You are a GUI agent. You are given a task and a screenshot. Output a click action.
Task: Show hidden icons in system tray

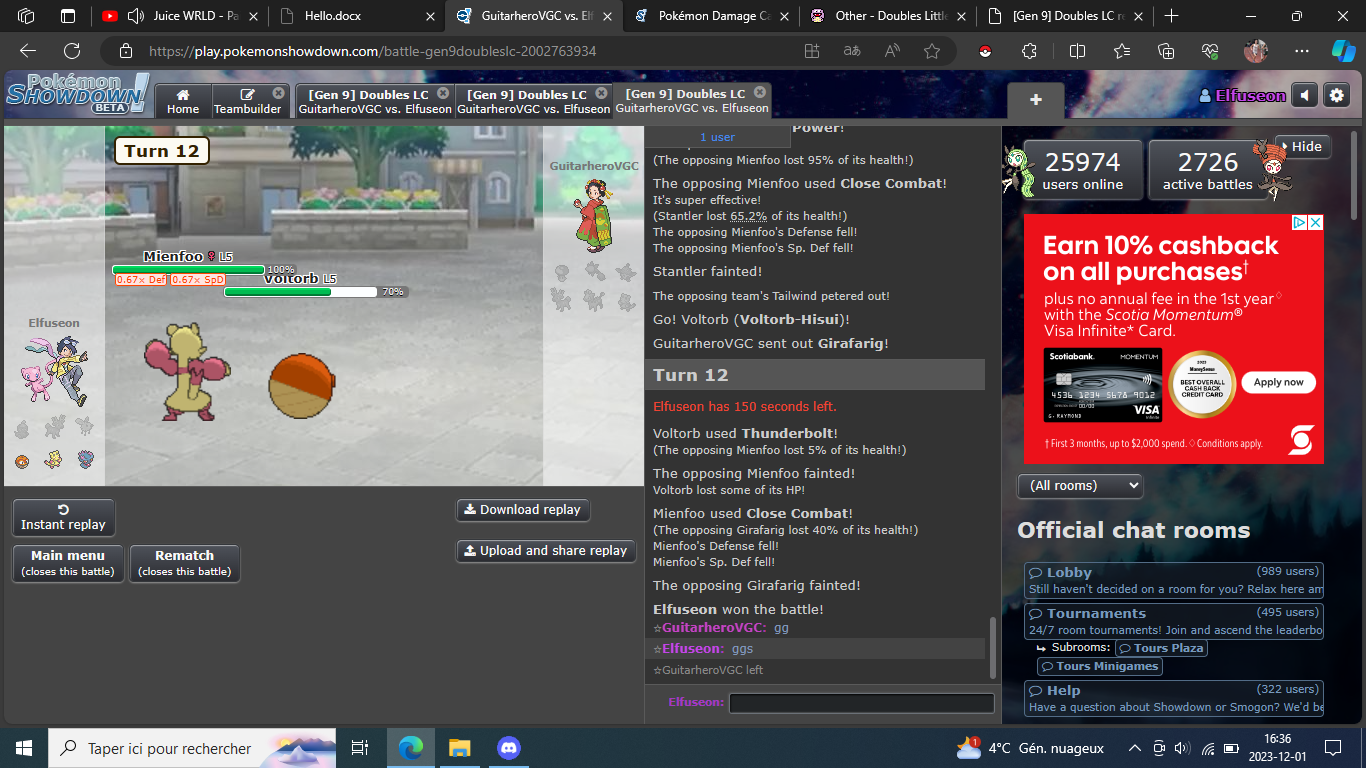1134,747
